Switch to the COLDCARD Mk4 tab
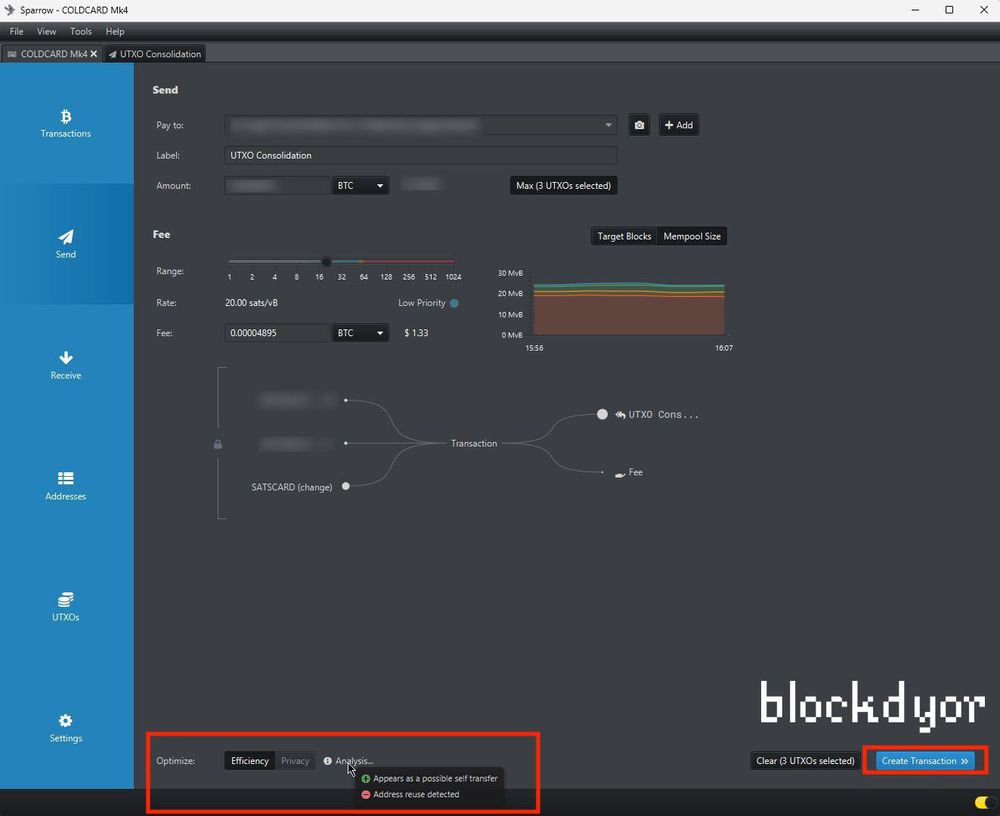This screenshot has height=816, width=1000. [50, 53]
